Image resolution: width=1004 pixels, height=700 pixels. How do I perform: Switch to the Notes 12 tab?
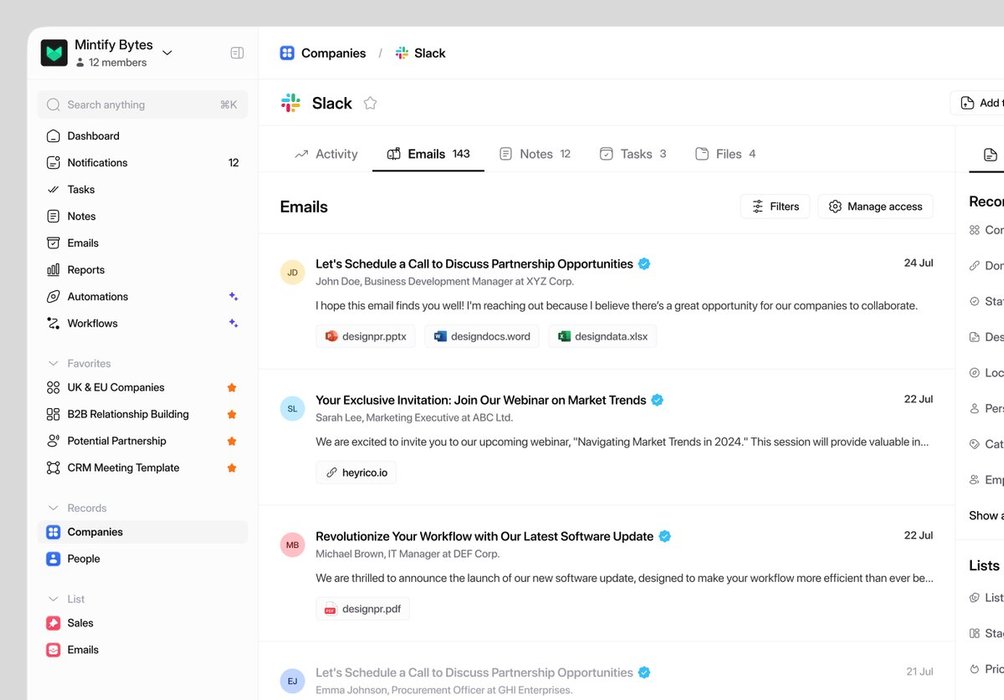(535, 154)
